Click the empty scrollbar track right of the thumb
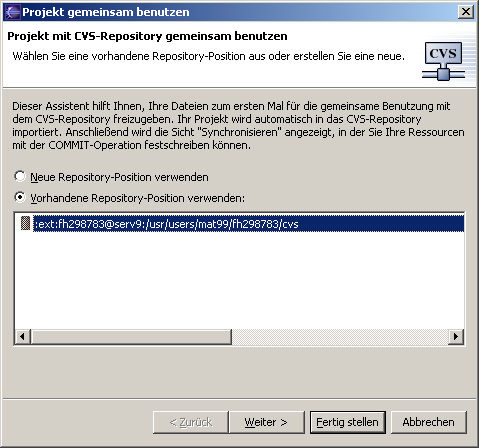This screenshot has width=479, height=448. (340, 337)
